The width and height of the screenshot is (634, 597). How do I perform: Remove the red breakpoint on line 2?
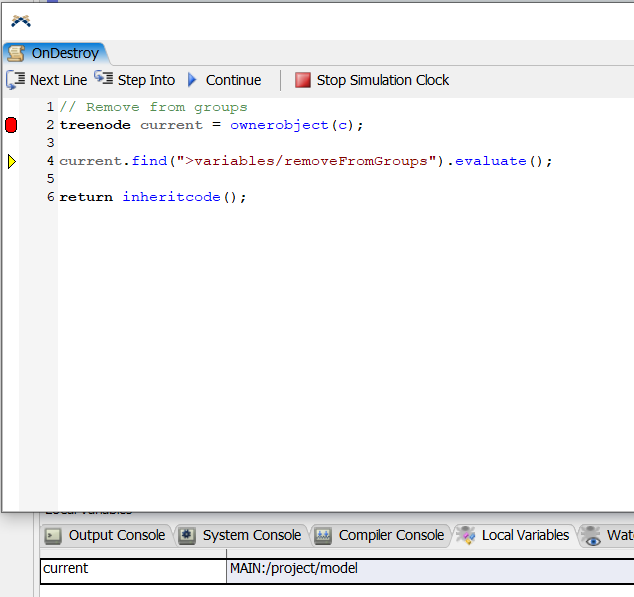[x=11, y=125]
